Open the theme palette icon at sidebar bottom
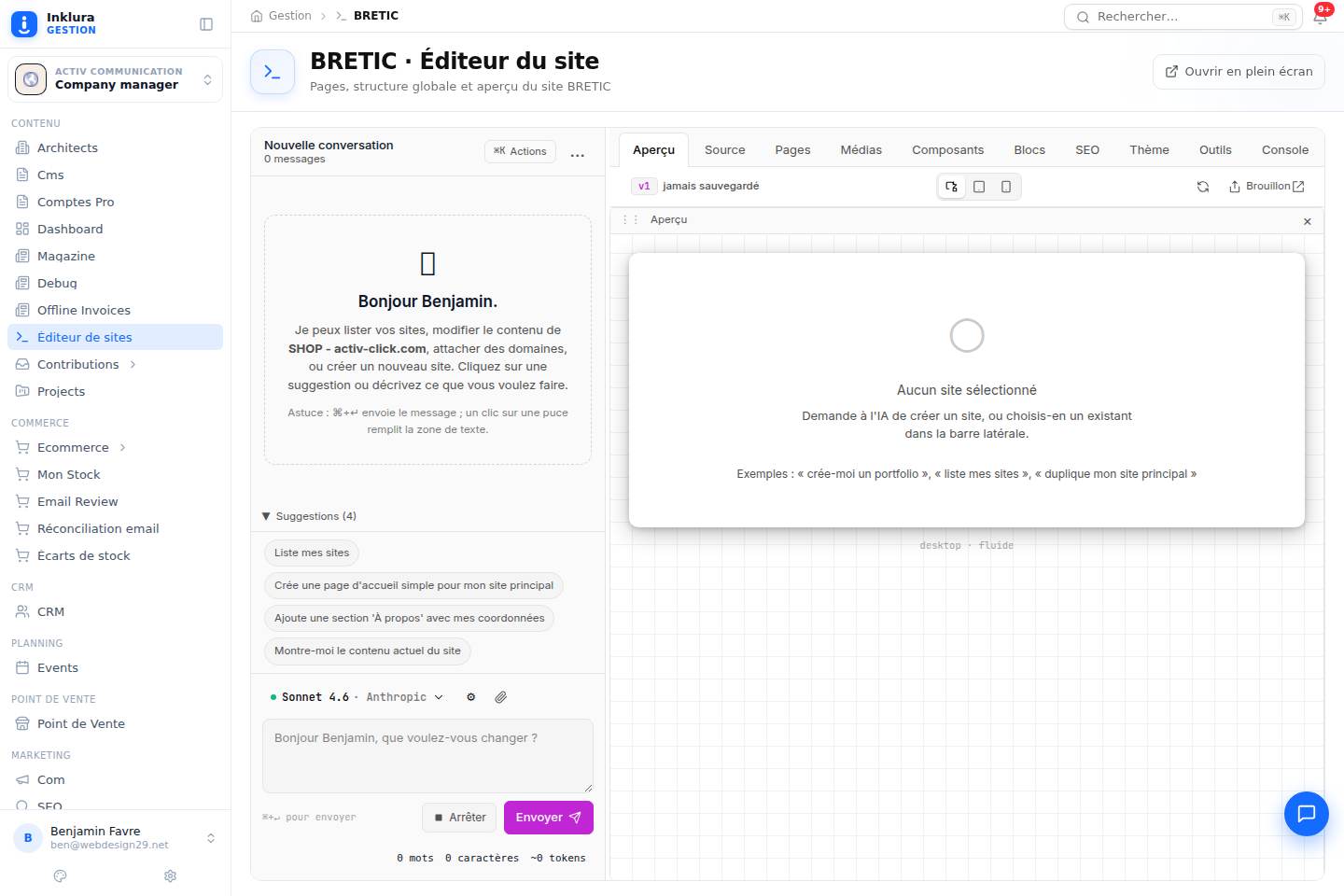1344x896 pixels. click(61, 875)
